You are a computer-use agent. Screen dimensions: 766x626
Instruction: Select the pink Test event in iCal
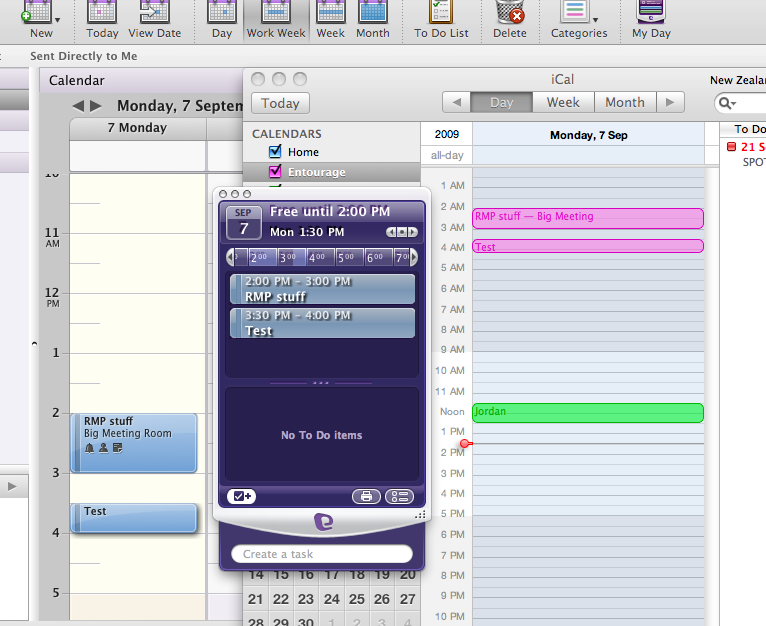(x=588, y=246)
